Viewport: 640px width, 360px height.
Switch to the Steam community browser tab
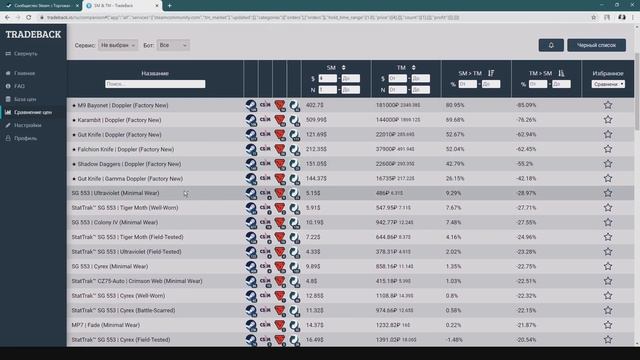[41, 6]
